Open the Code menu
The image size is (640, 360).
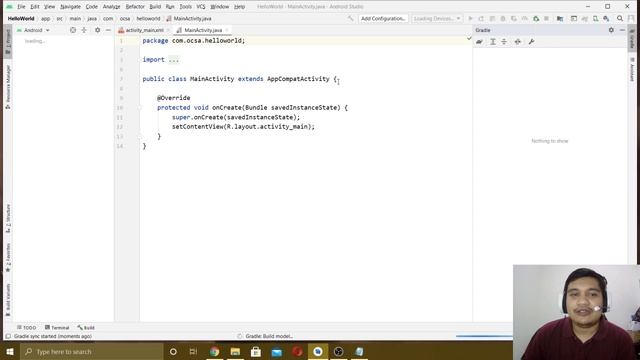[91, 7]
